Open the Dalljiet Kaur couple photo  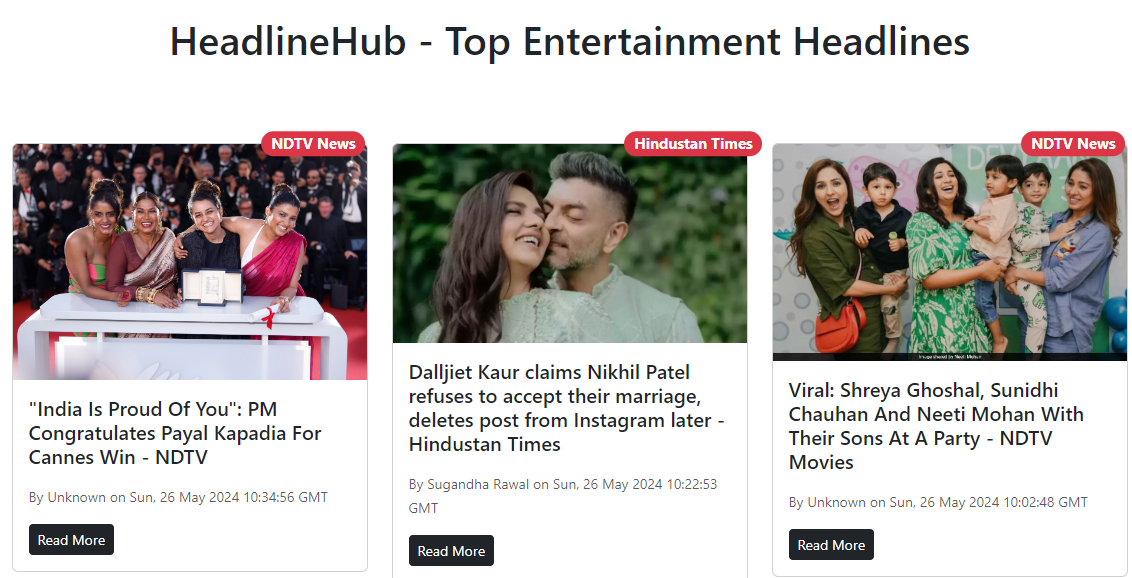point(570,243)
